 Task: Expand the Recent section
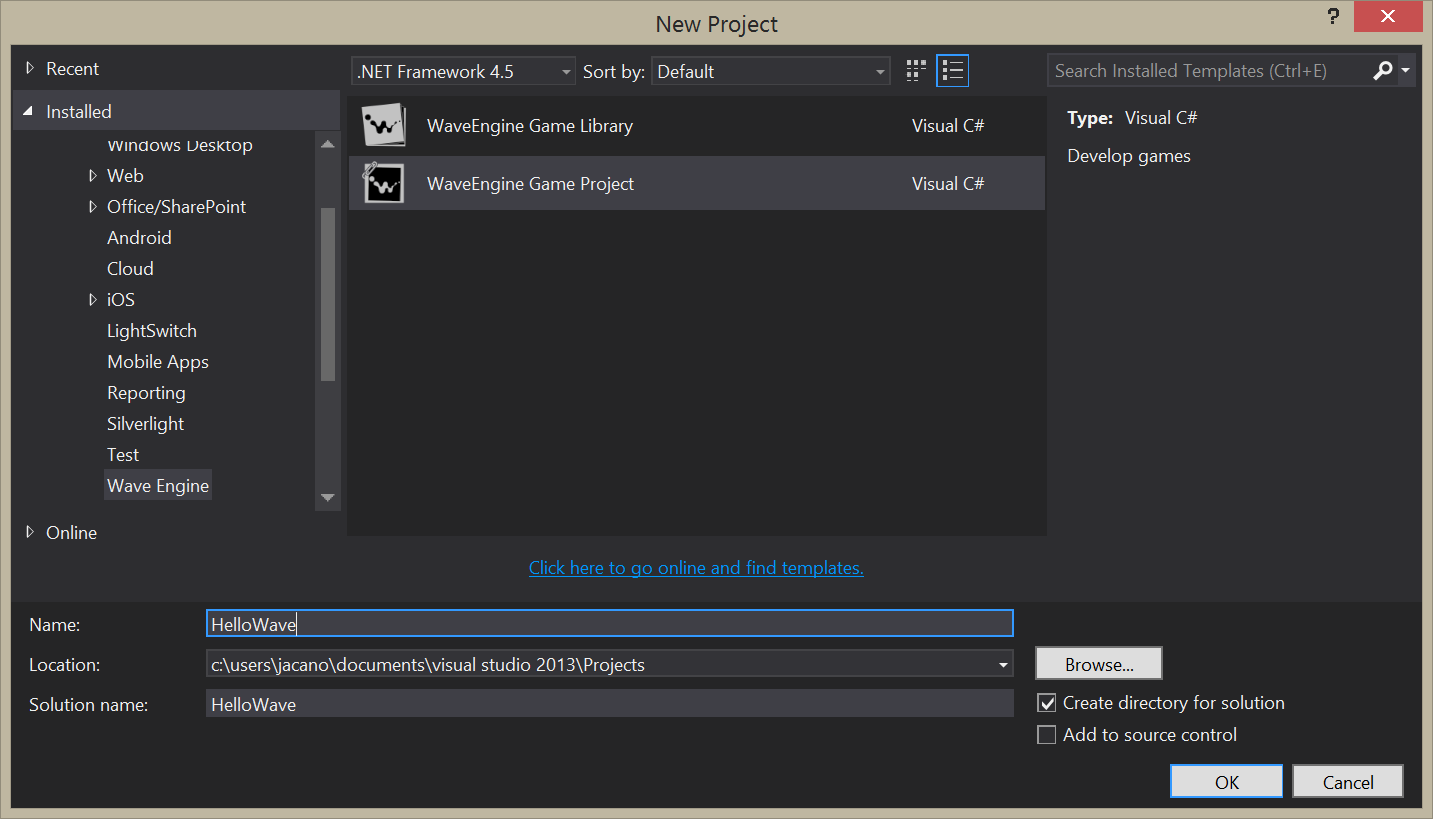pyautogui.click(x=30, y=69)
